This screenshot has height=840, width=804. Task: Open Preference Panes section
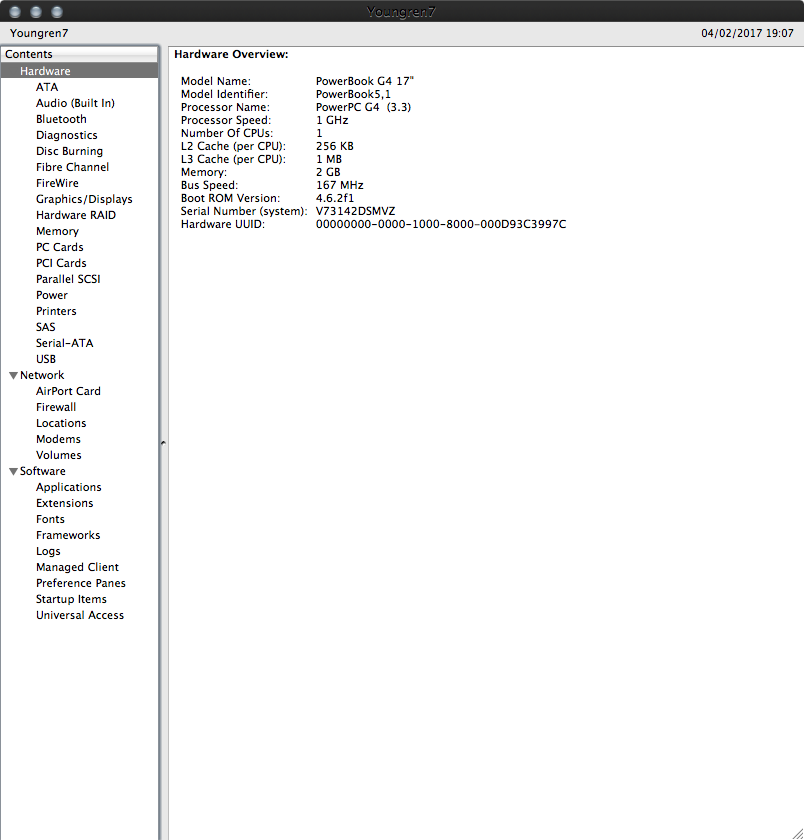point(80,583)
